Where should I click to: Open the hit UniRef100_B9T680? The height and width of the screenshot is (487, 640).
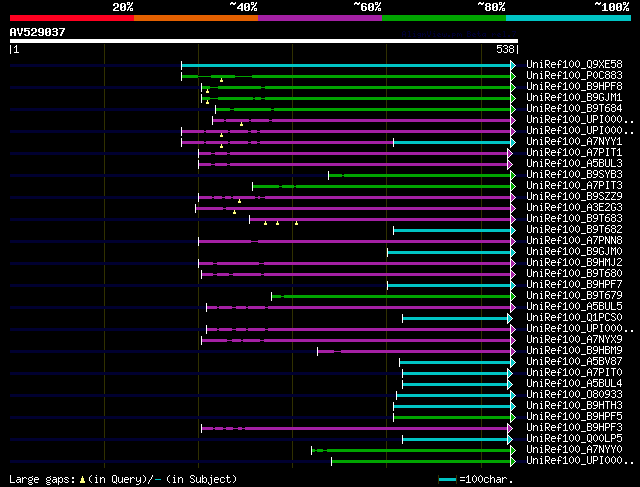[574, 274]
